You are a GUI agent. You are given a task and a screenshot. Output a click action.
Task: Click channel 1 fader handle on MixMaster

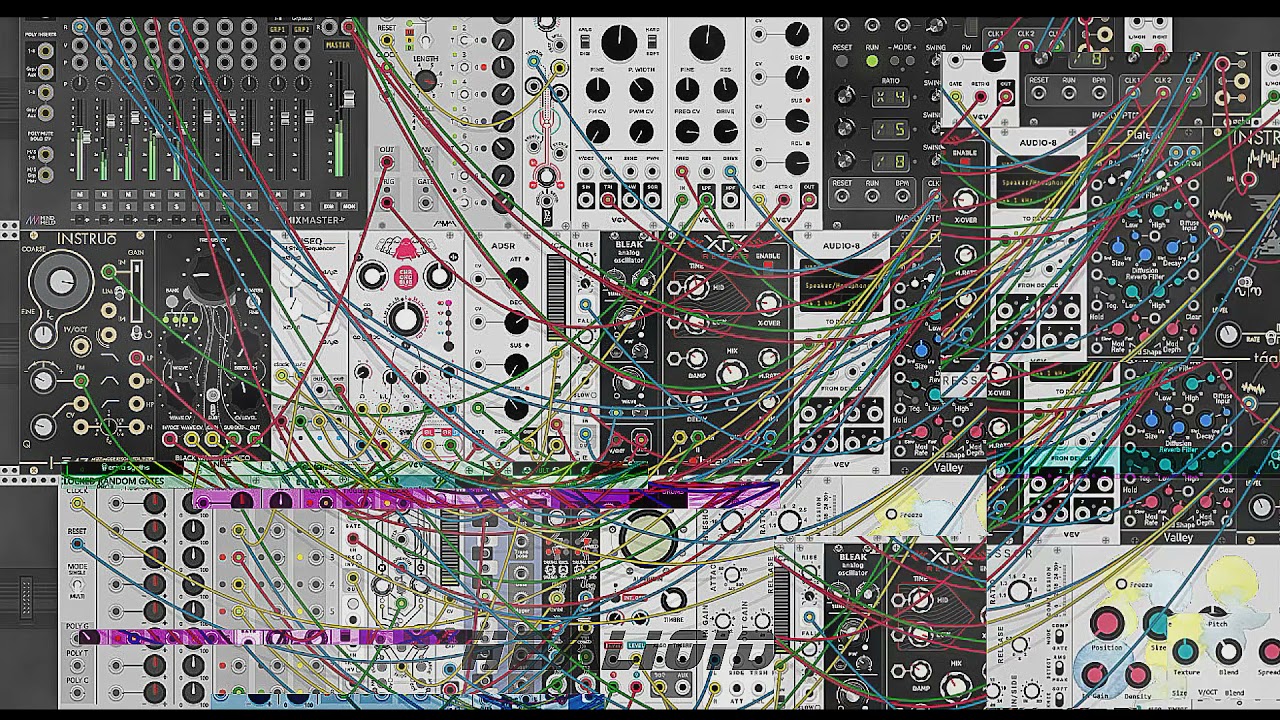pyautogui.click(x=86, y=137)
